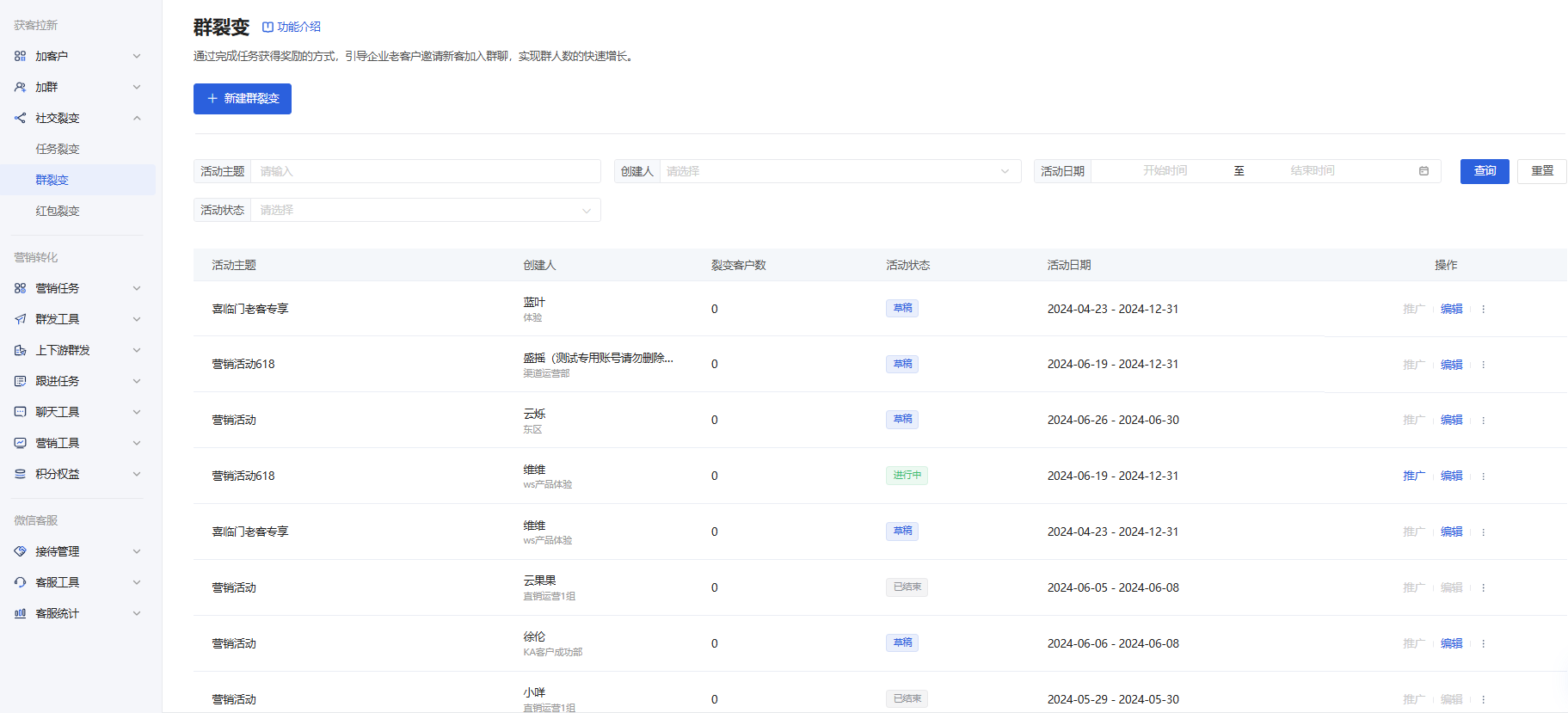
Task: Go to 红包裂变 submenu item
Action: [x=58, y=211]
